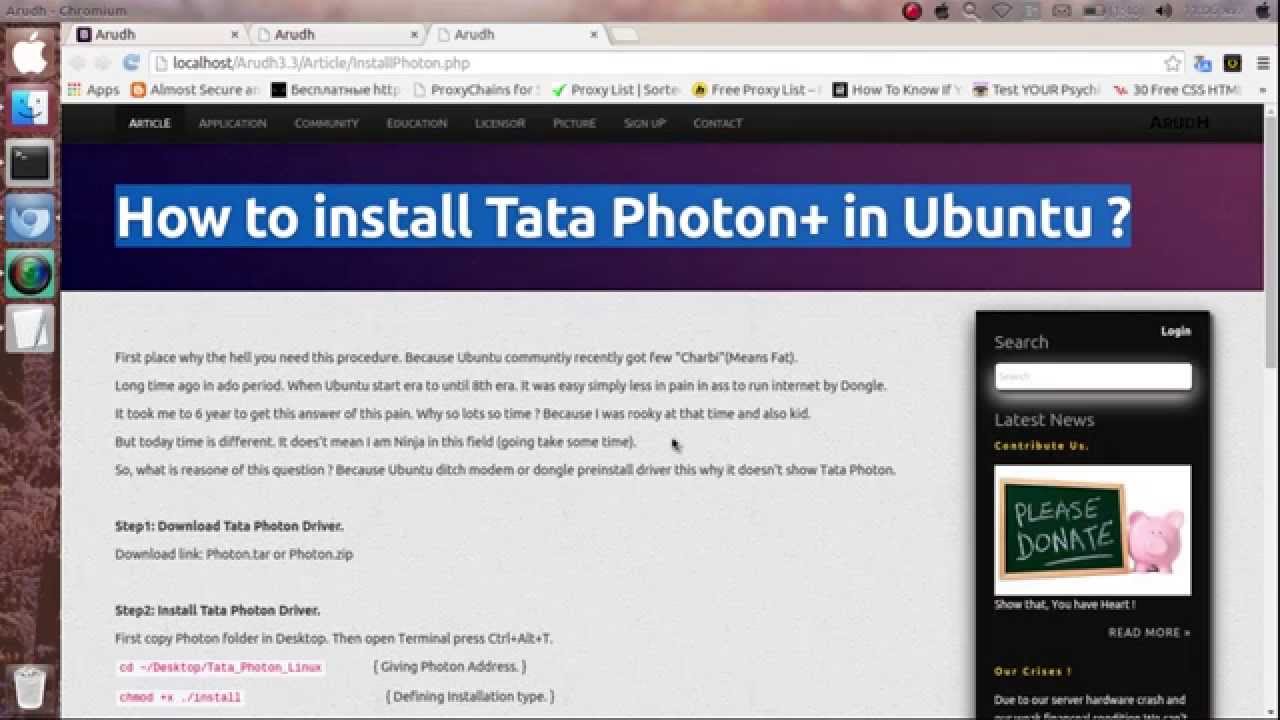Click the new tab button

[x=624, y=35]
